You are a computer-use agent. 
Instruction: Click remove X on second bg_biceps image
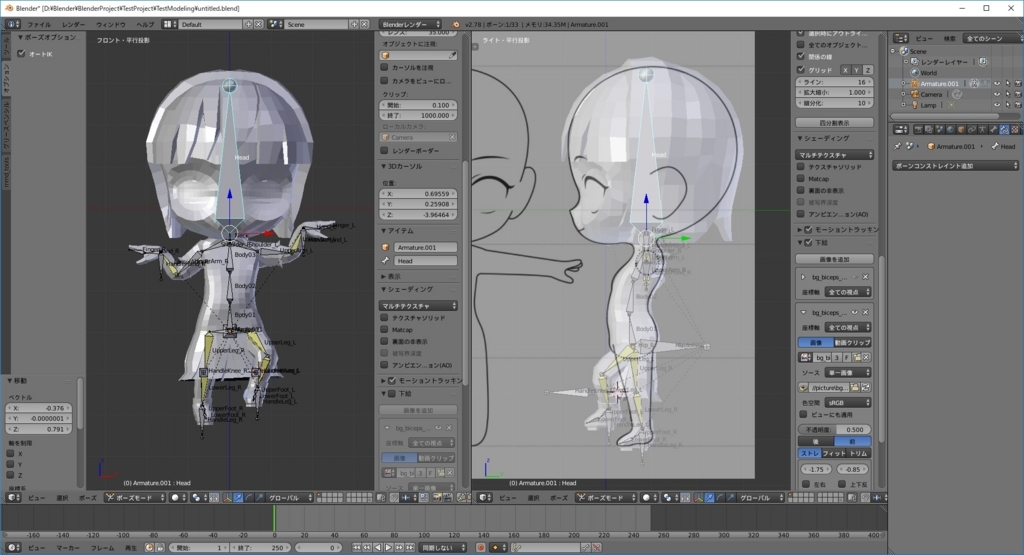865,312
